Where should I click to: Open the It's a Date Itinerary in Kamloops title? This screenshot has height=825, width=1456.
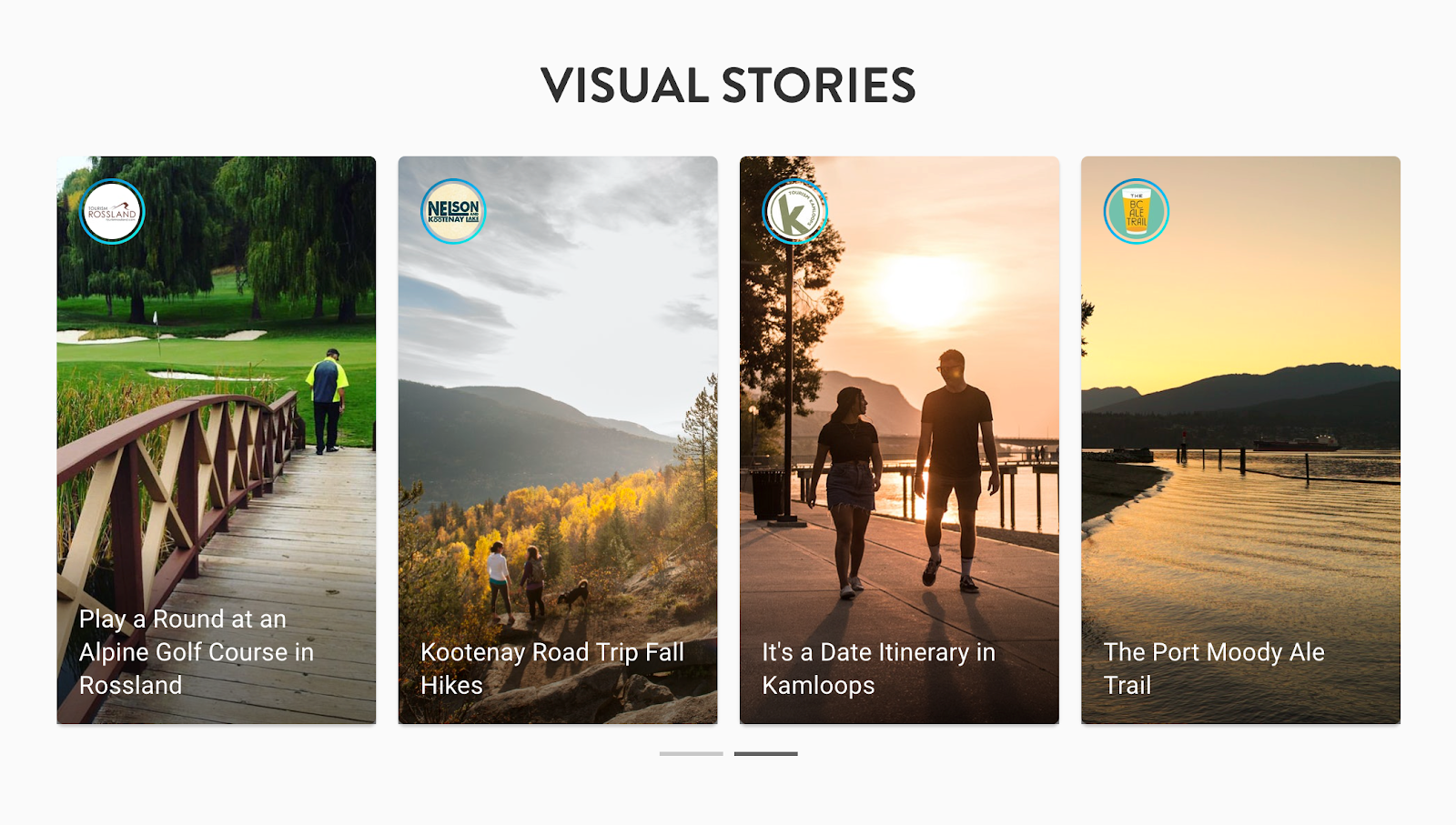click(879, 669)
